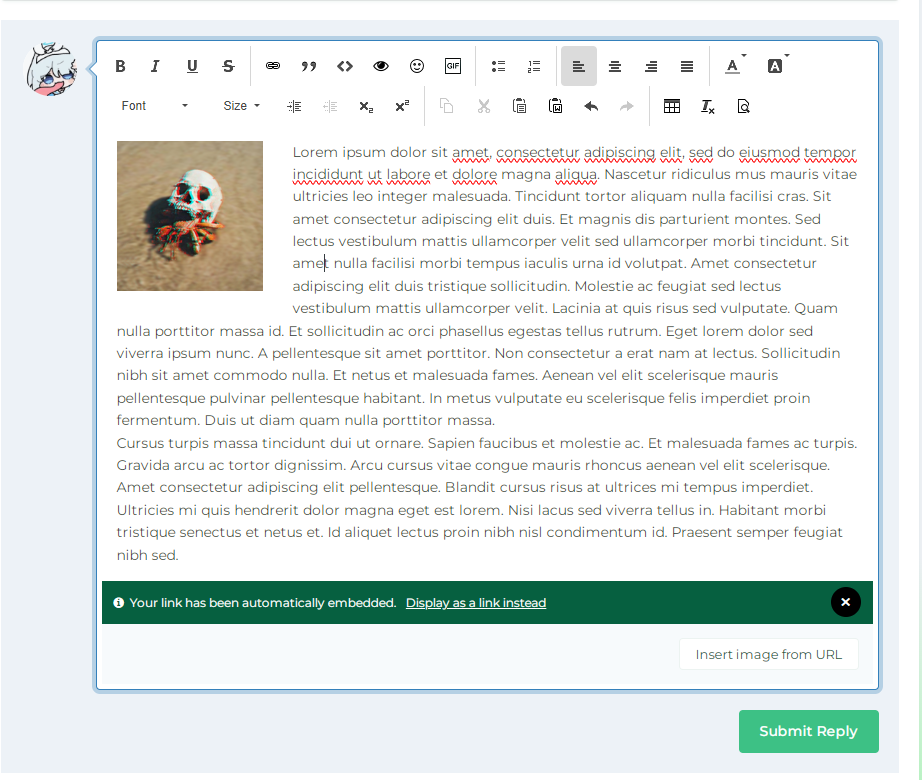Decrease the paragraph indent

(x=330, y=106)
